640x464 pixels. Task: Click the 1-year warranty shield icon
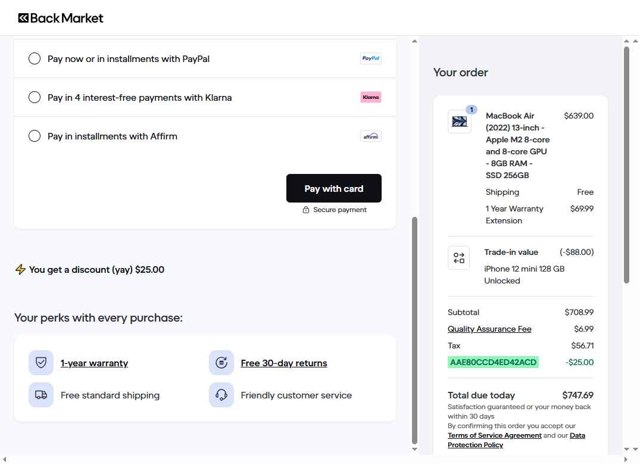[41, 363]
